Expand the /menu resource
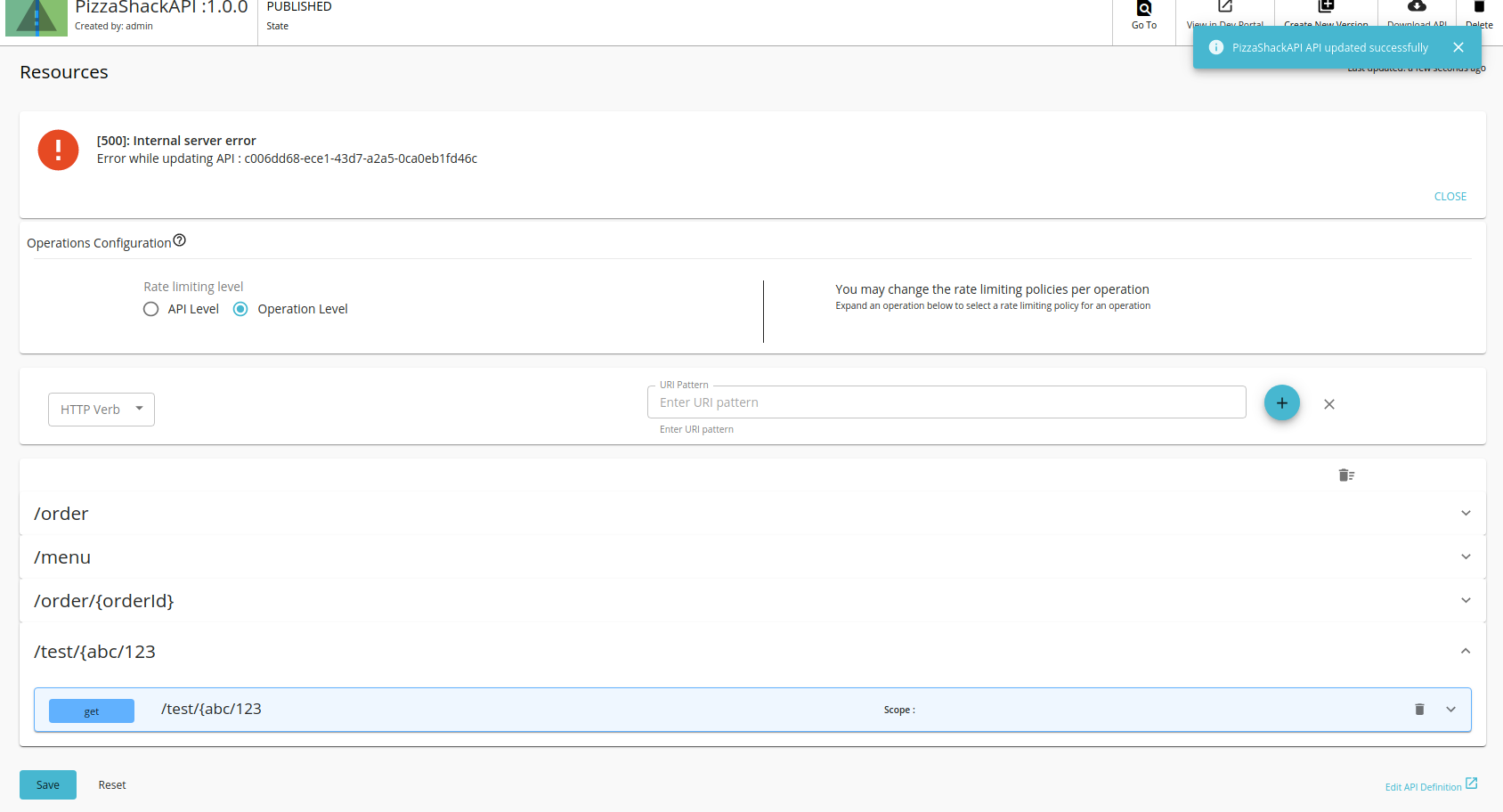The height and width of the screenshot is (812, 1503). 1465,556
